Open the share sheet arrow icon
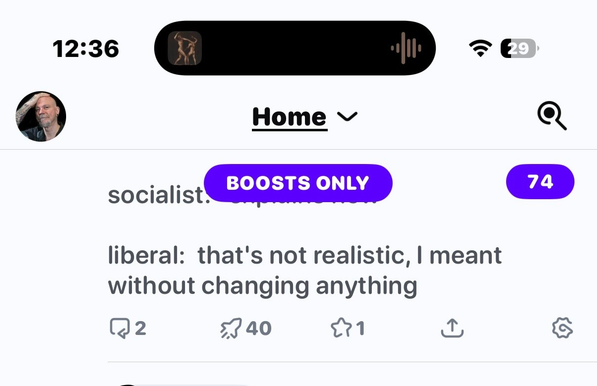The image size is (597, 386). point(452,328)
